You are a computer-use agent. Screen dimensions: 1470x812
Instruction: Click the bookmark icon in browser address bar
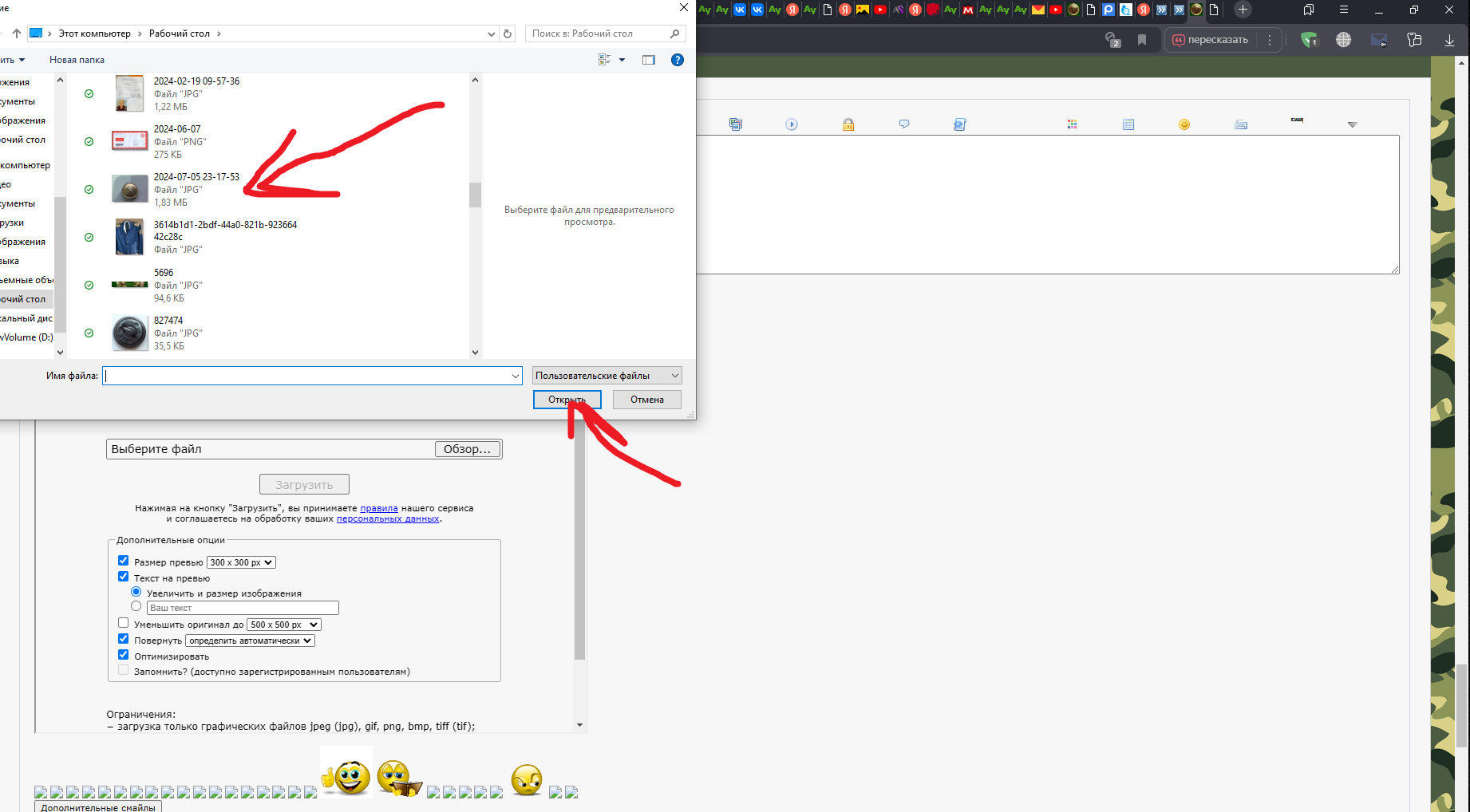pyautogui.click(x=1142, y=40)
